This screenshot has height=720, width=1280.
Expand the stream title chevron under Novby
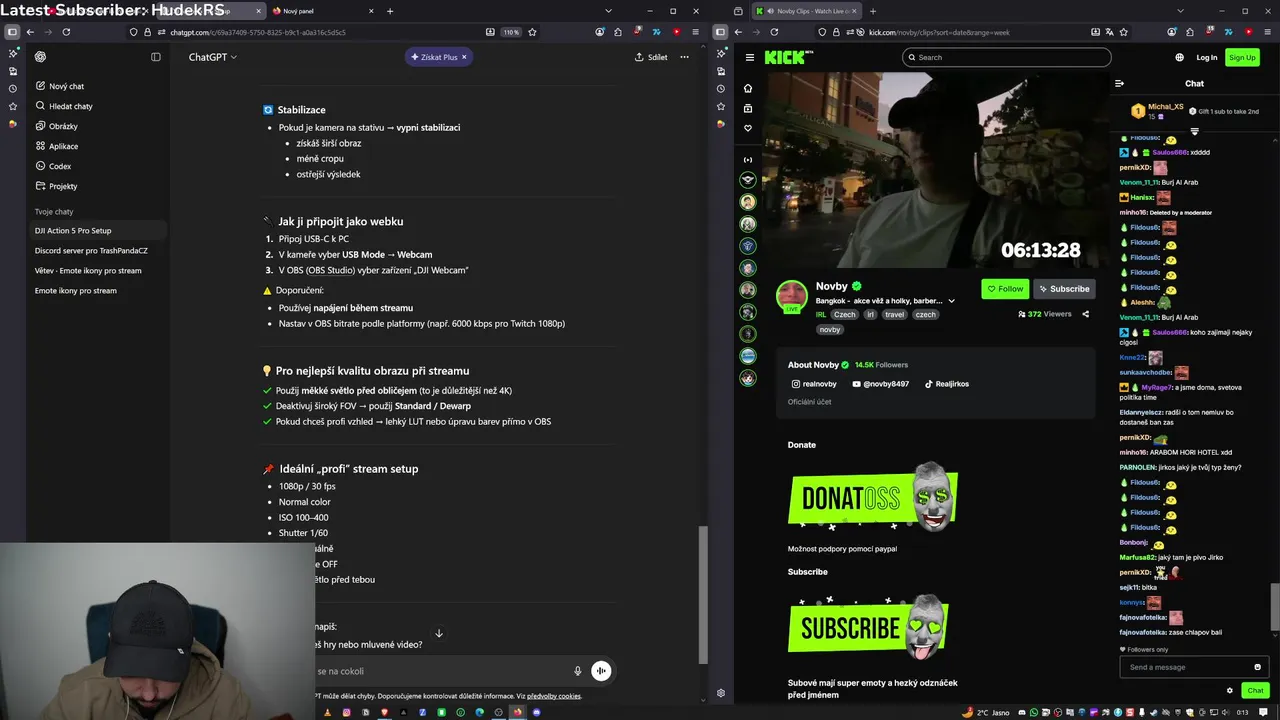tap(951, 301)
